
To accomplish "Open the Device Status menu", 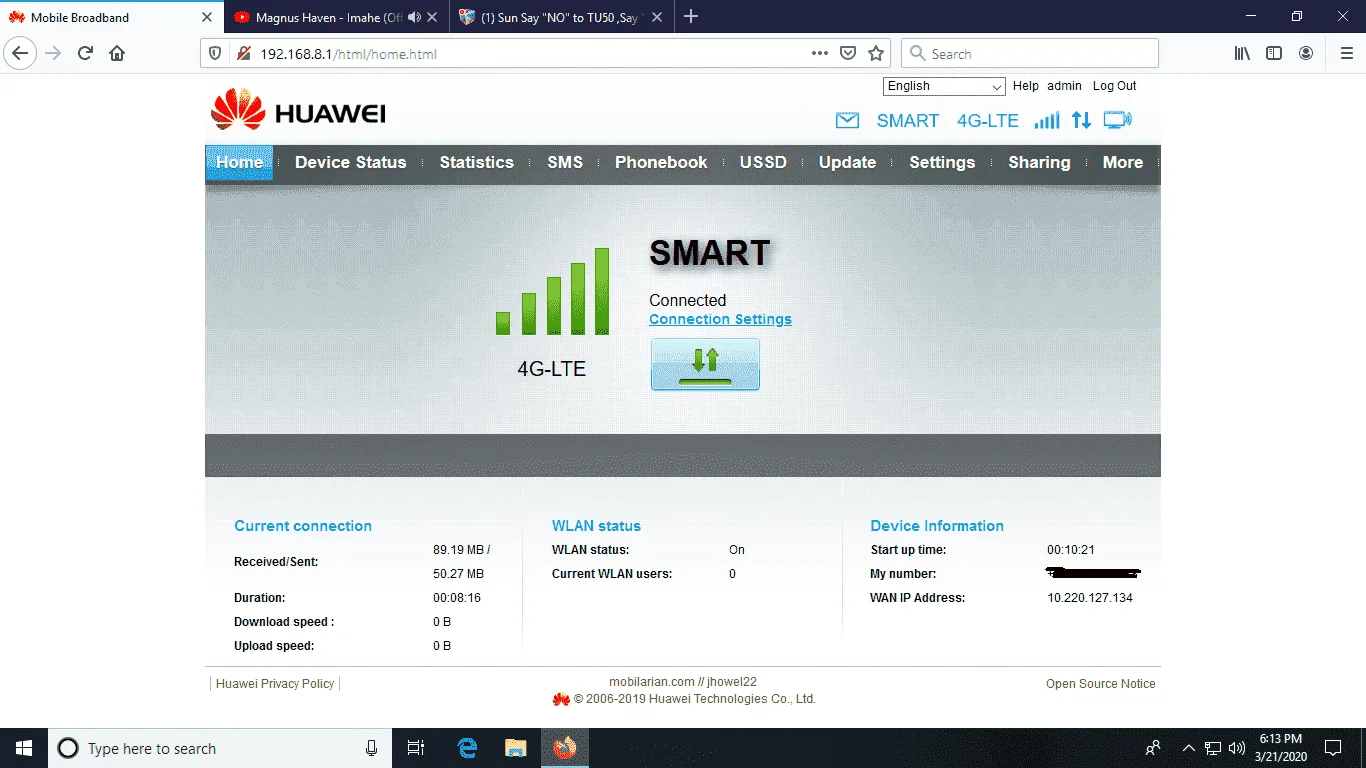I will (351, 162).
